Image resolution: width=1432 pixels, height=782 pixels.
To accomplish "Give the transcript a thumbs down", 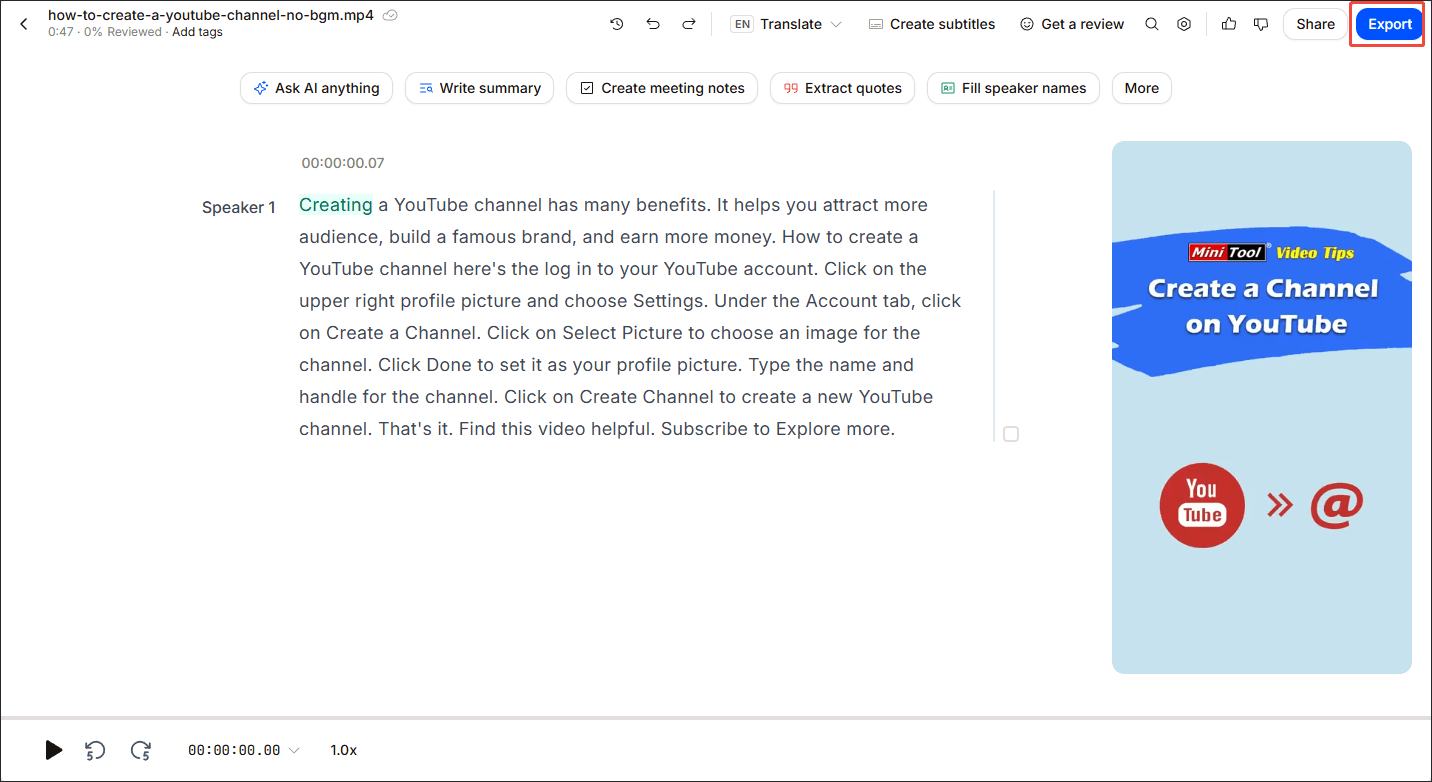I will pos(1261,23).
